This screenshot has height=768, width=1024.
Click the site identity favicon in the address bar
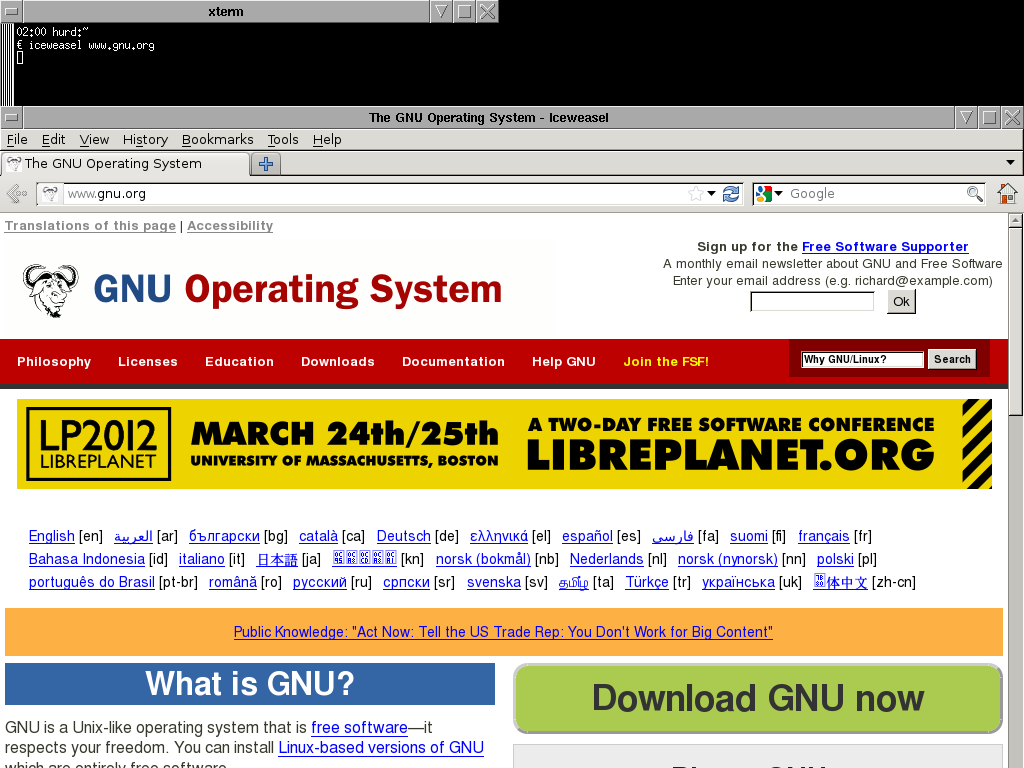point(50,194)
